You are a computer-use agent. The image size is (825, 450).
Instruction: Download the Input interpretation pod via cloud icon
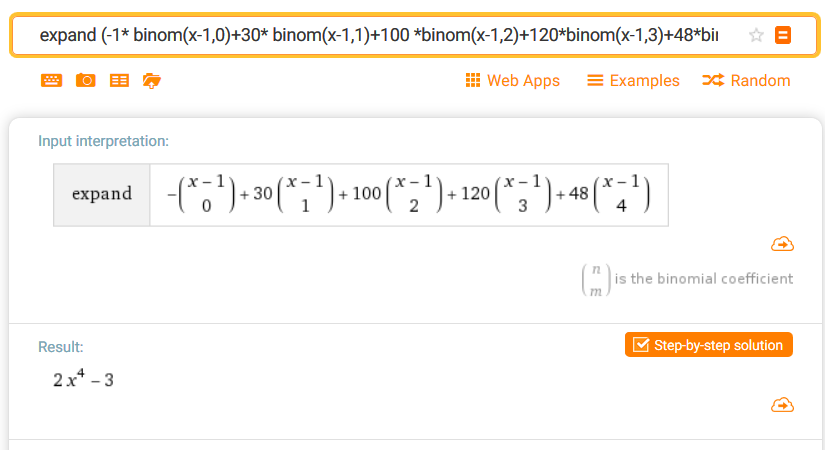coord(782,244)
